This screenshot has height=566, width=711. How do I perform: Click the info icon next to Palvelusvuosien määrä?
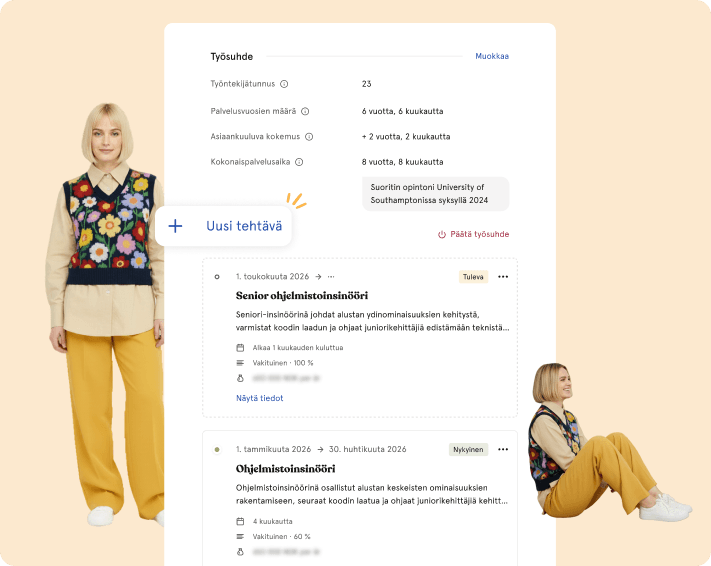pyautogui.click(x=305, y=112)
